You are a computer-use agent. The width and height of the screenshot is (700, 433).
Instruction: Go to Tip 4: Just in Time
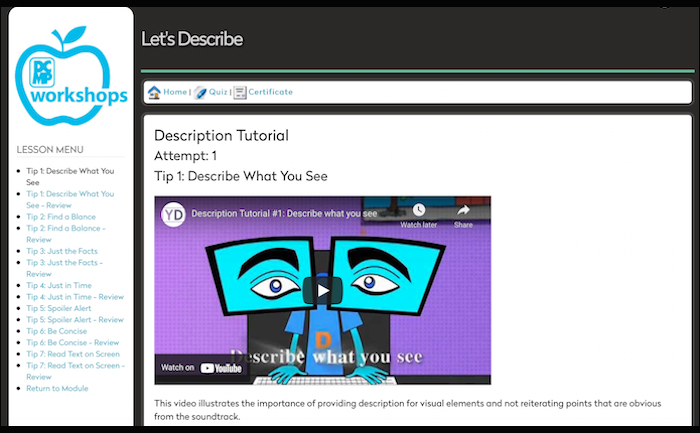click(x=59, y=285)
